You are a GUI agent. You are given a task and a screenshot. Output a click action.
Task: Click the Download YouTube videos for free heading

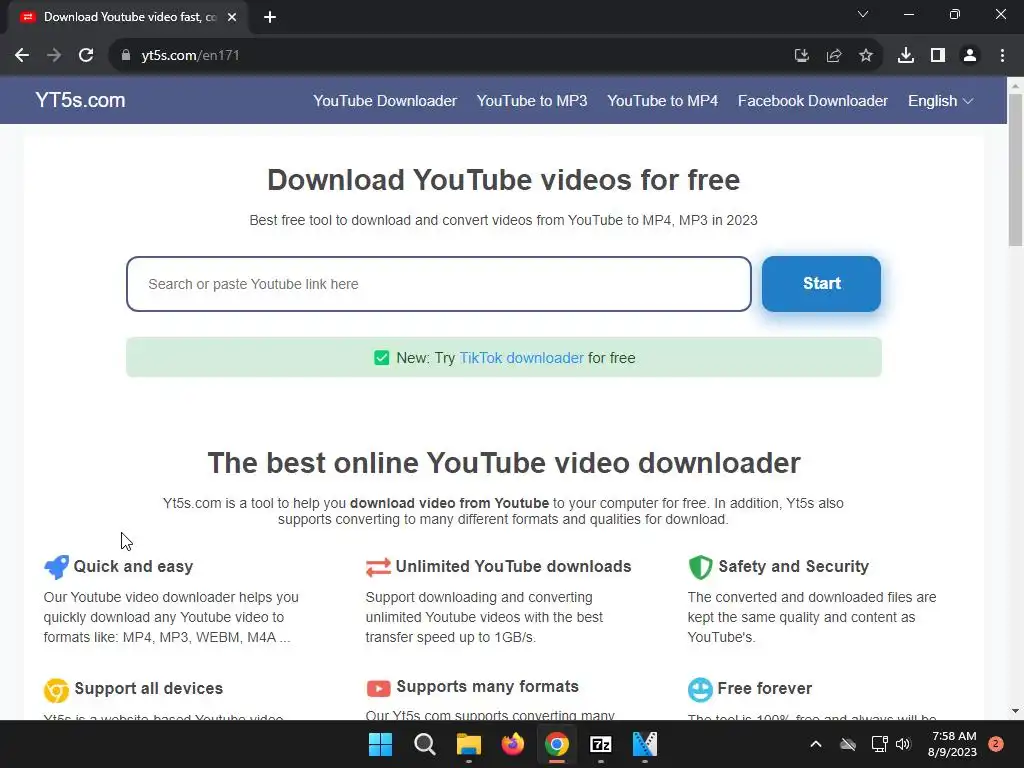point(504,180)
